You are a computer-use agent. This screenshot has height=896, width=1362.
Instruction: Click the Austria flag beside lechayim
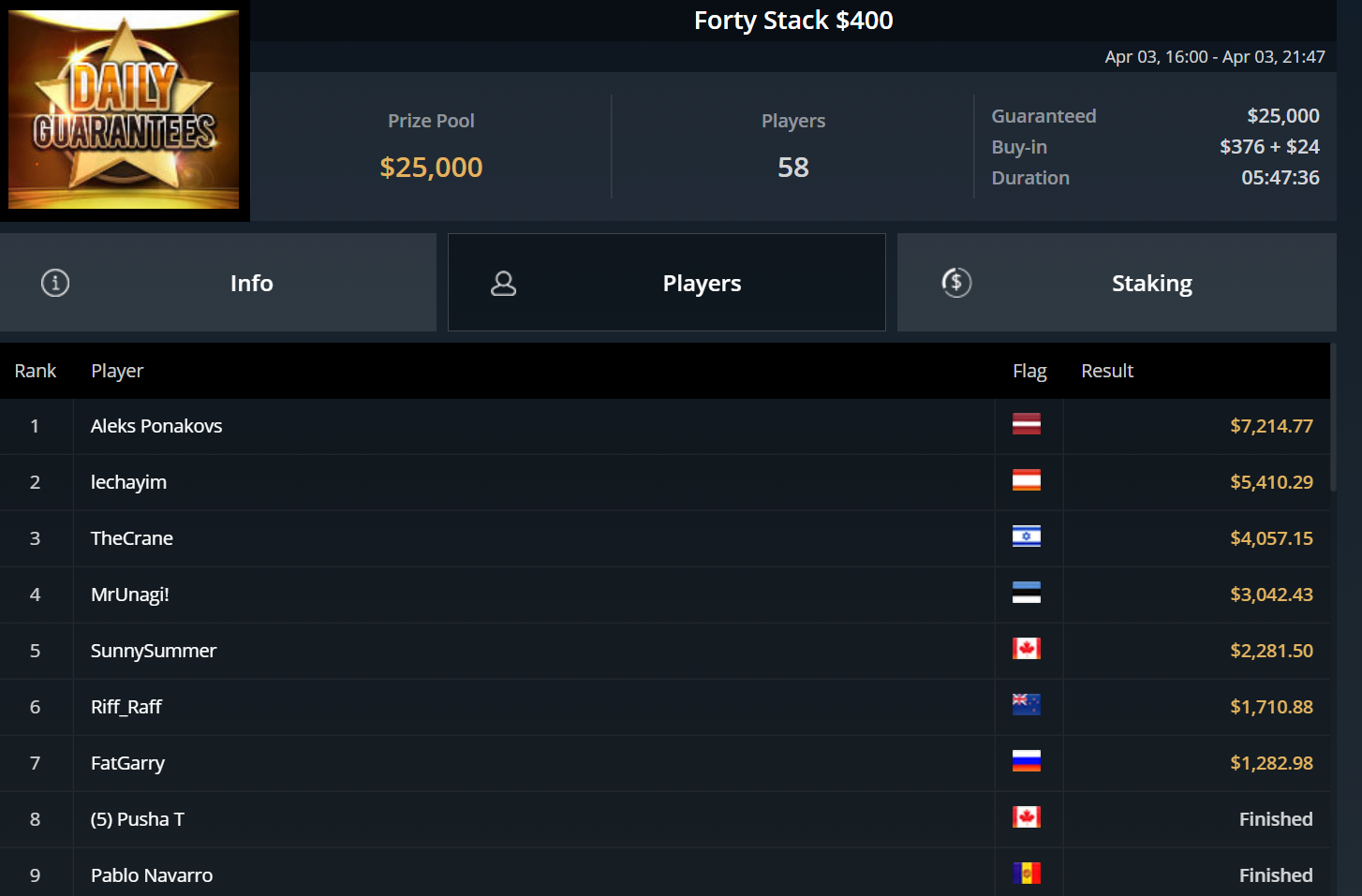[x=1027, y=480]
